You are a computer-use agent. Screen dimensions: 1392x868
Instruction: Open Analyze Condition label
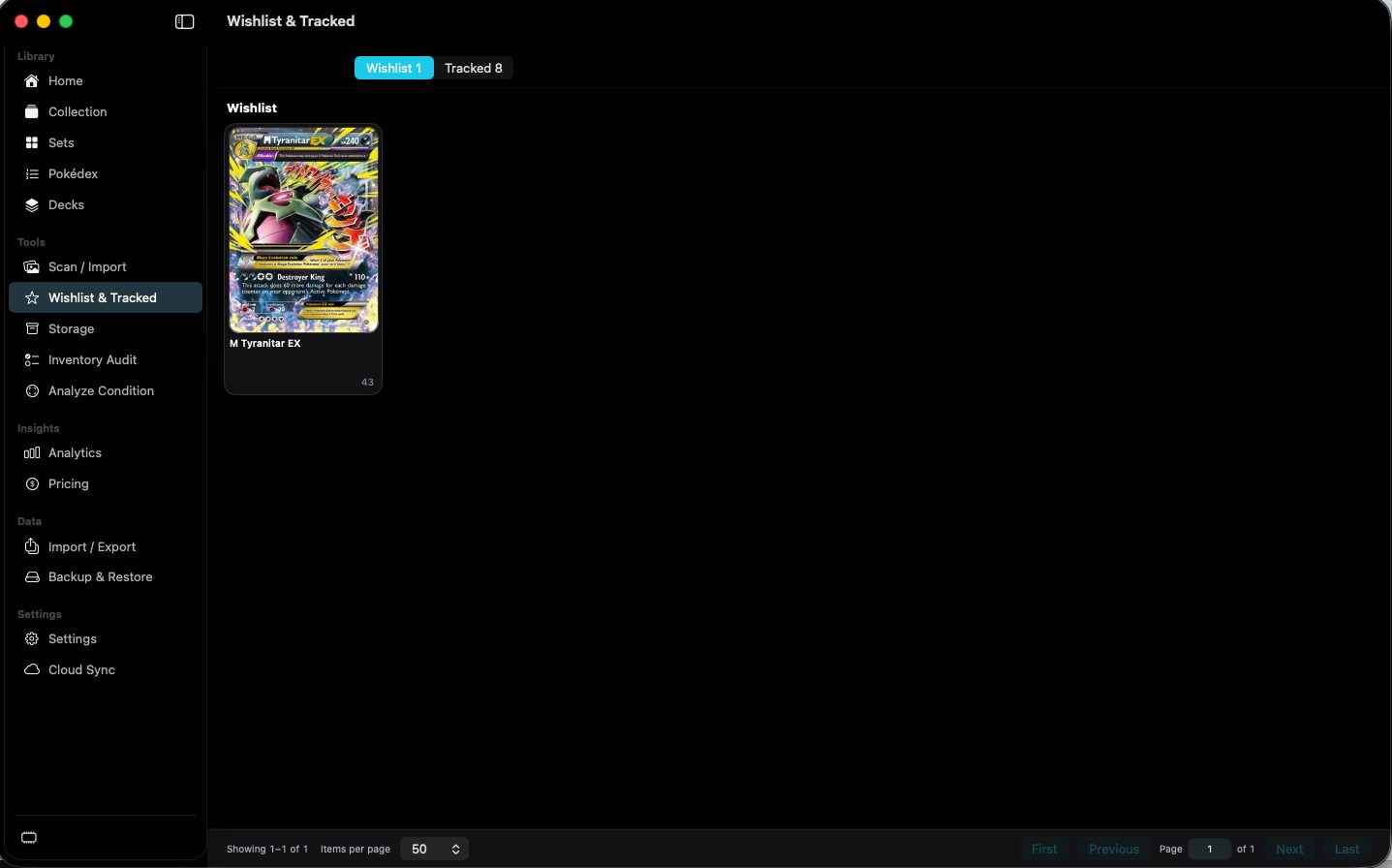pyautogui.click(x=101, y=390)
